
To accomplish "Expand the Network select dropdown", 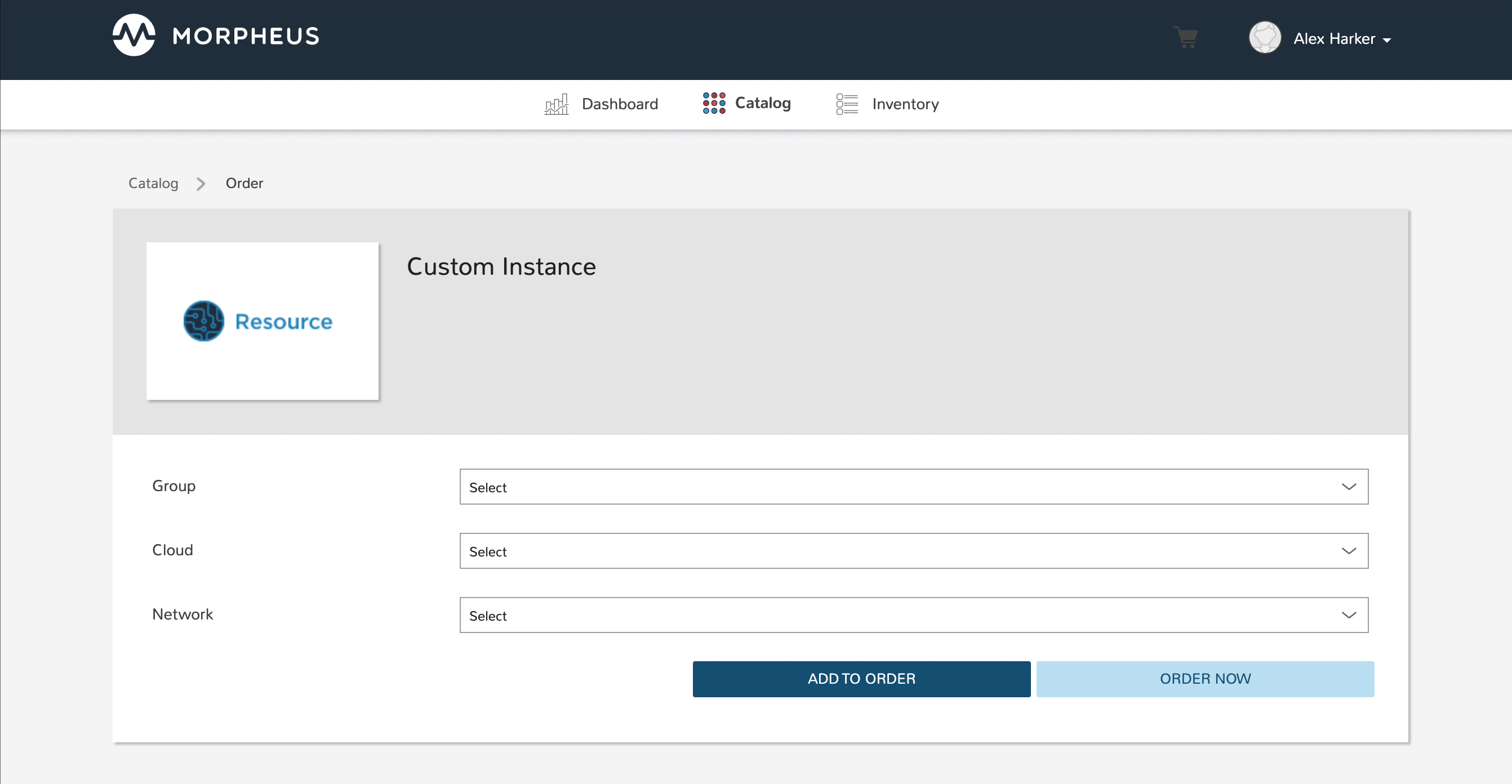I will tap(913, 615).
